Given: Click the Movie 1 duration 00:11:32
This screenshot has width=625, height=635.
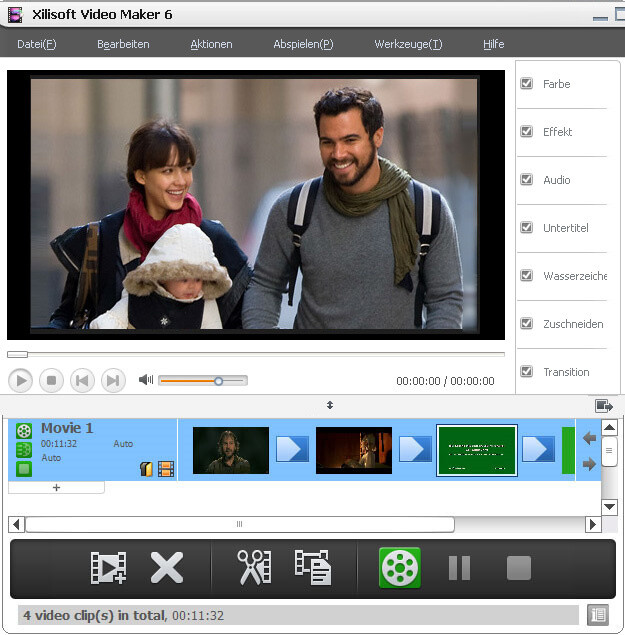Looking at the screenshot, I should point(59,444).
